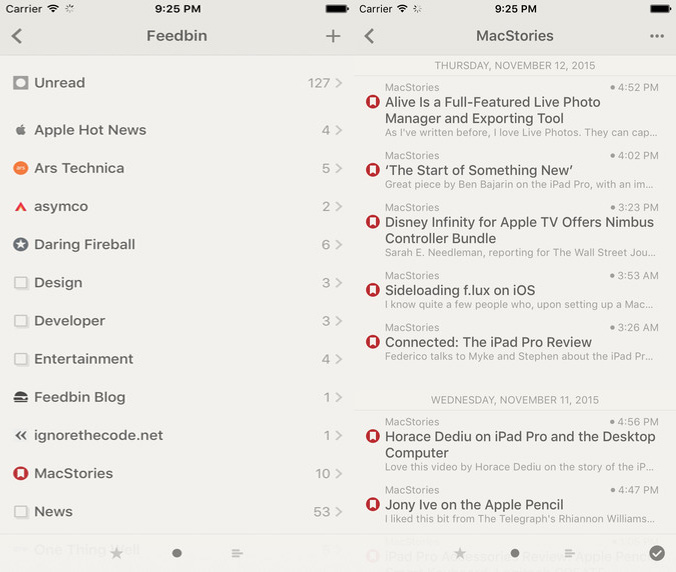Tap the 127 unread count
676x572 pixels.
[319, 83]
